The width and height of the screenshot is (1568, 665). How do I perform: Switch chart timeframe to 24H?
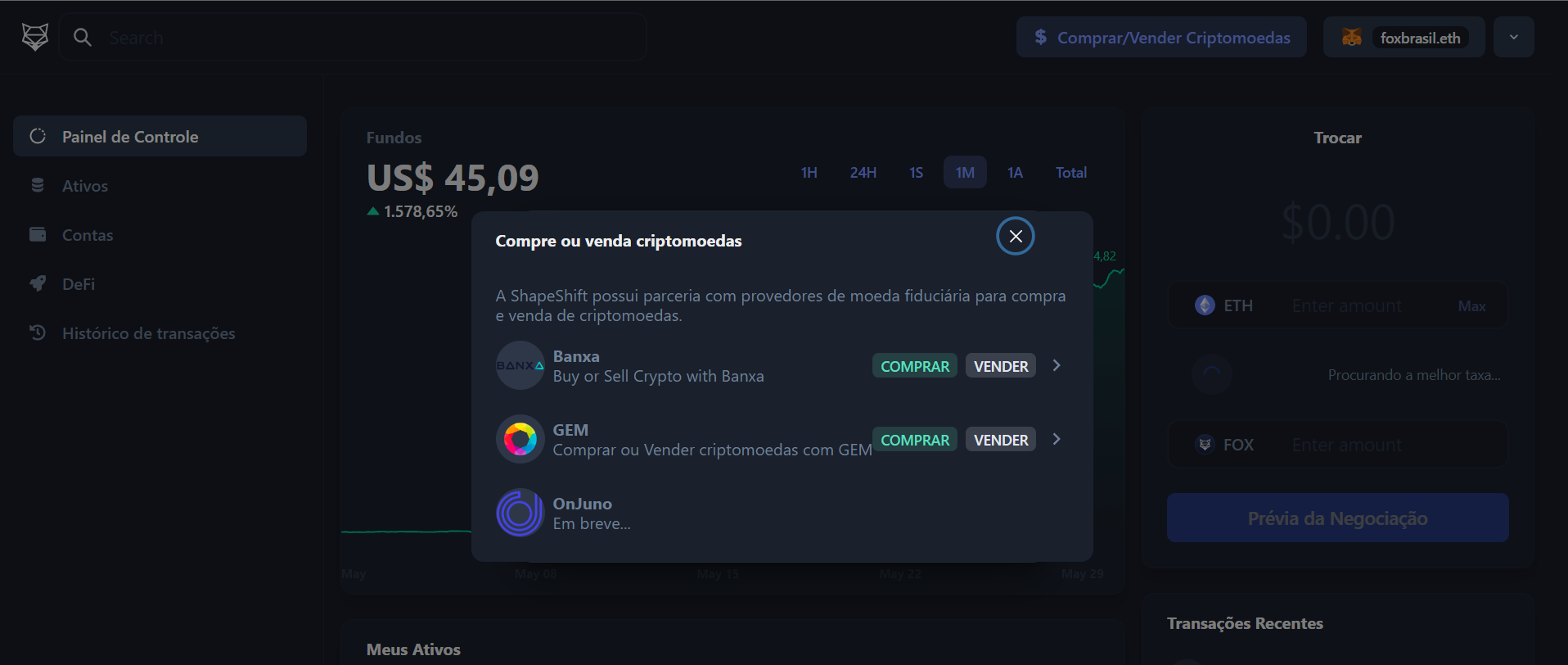(x=863, y=173)
